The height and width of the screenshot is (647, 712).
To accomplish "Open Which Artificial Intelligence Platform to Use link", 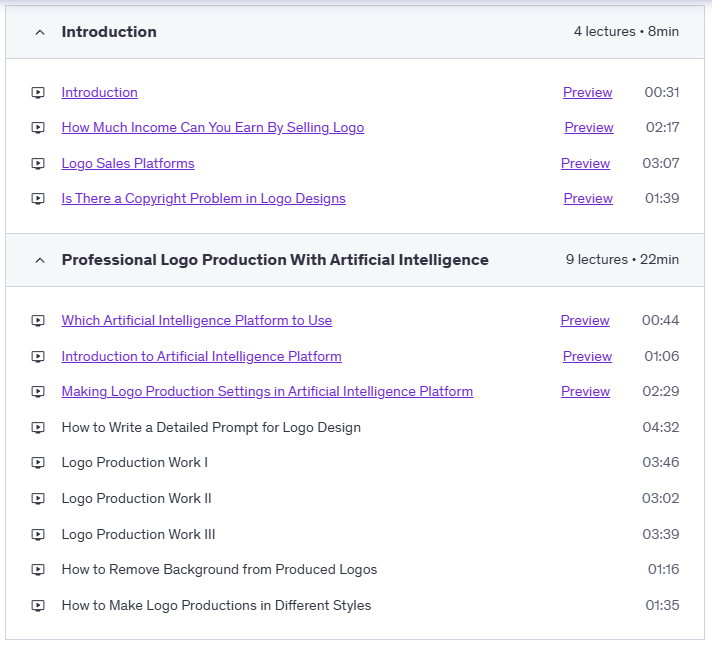I will pos(196,320).
